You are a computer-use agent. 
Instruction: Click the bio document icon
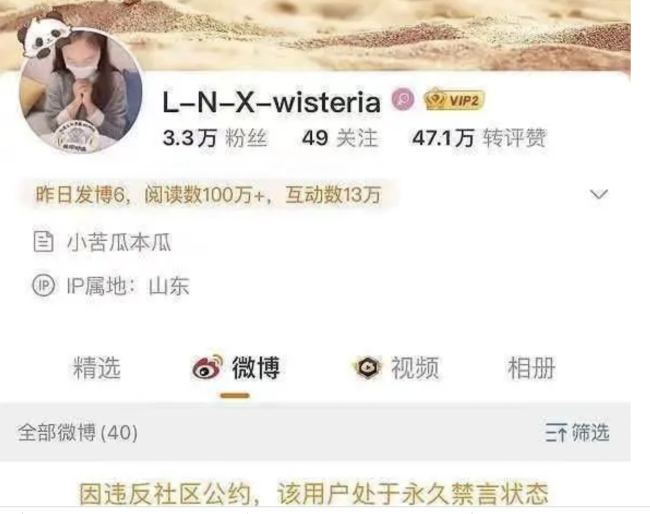tap(43, 242)
